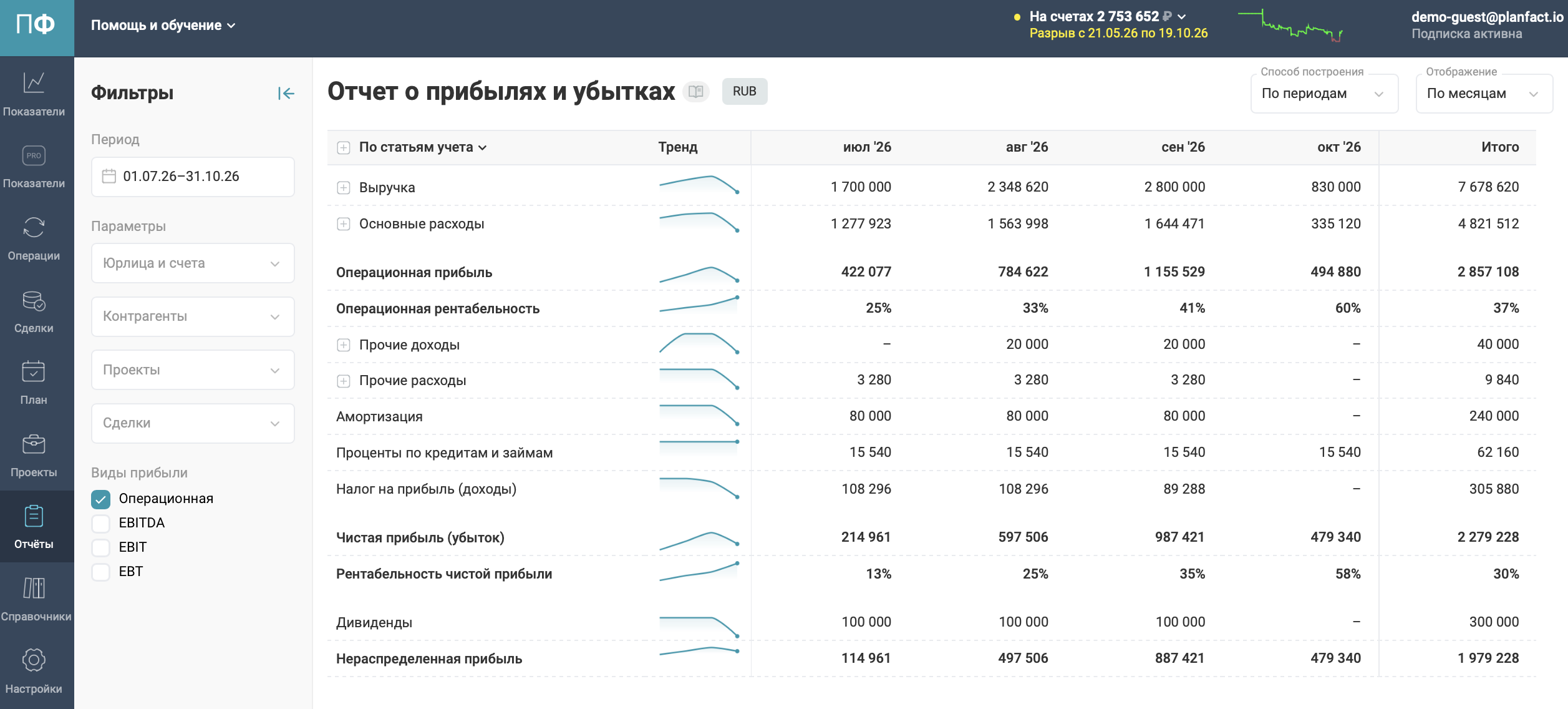Expand the Прочие расходы row
The height and width of the screenshot is (709, 1568).
344,381
